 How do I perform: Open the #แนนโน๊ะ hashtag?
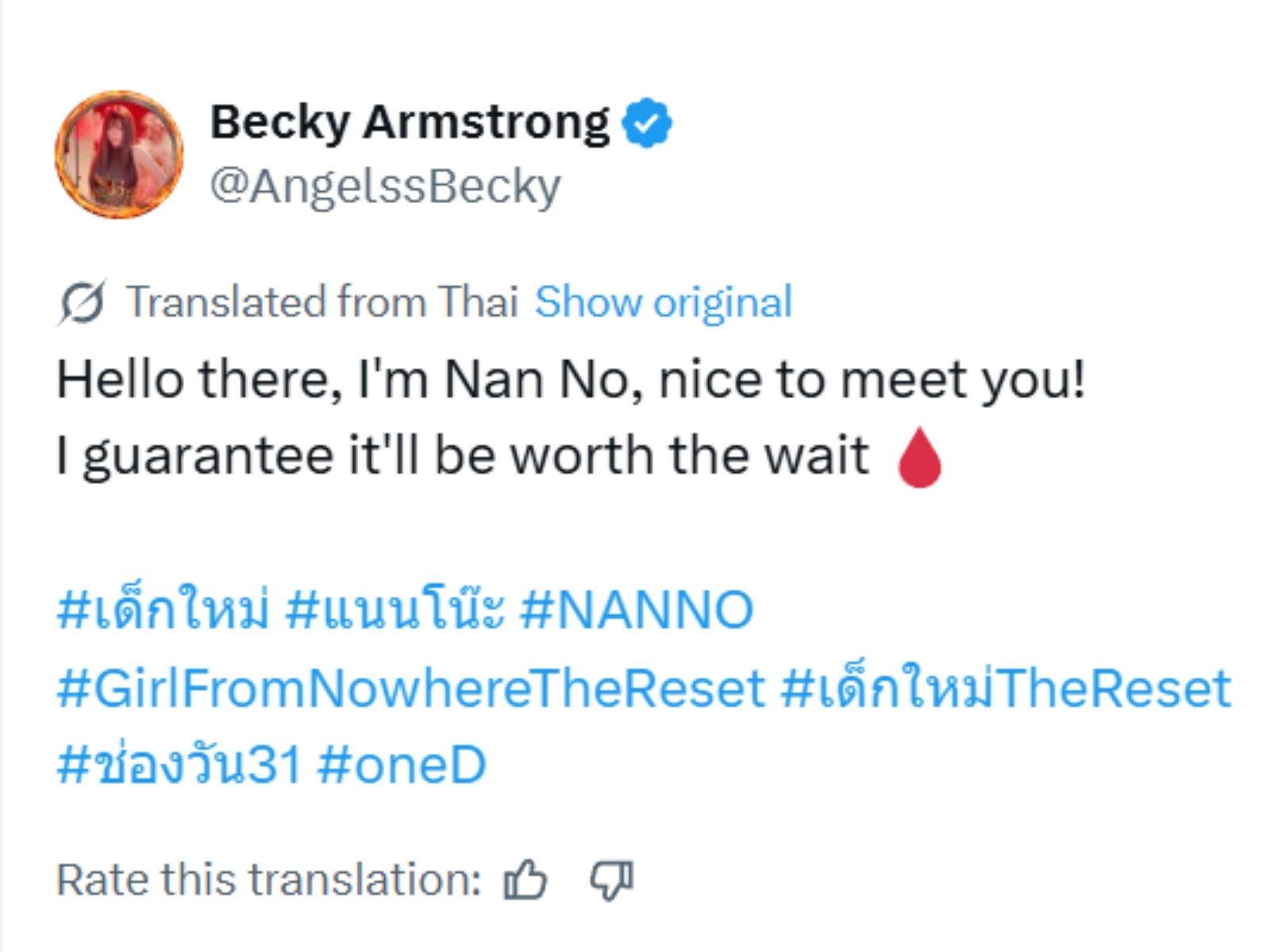pos(394,611)
